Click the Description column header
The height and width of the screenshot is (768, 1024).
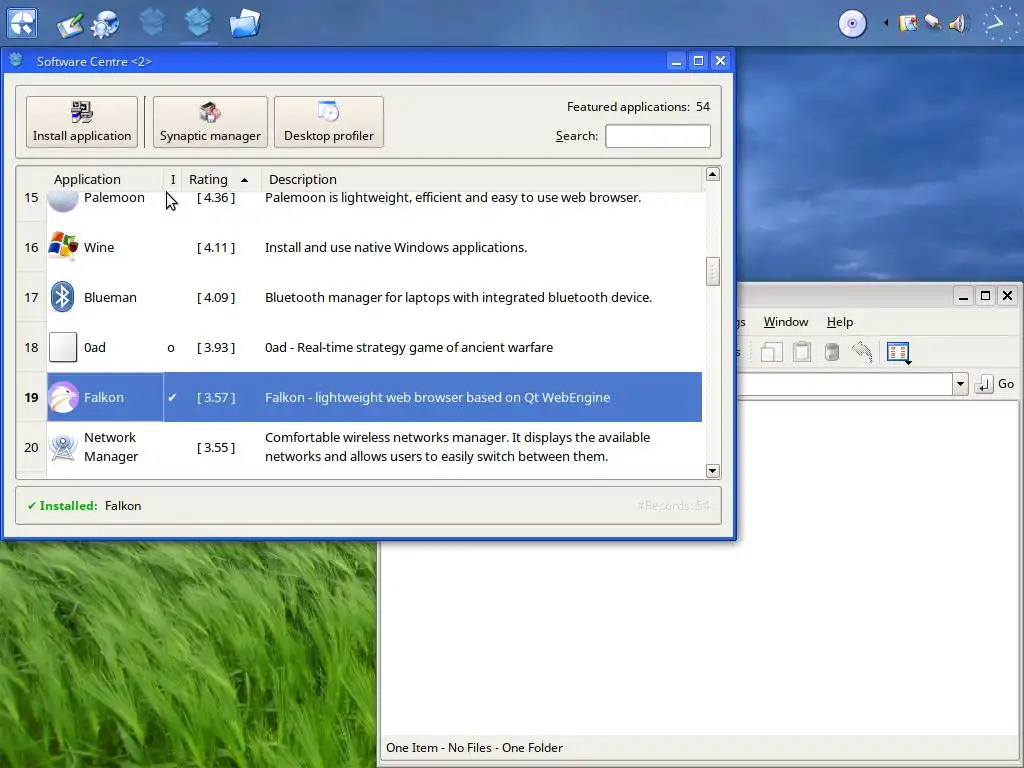pos(482,179)
